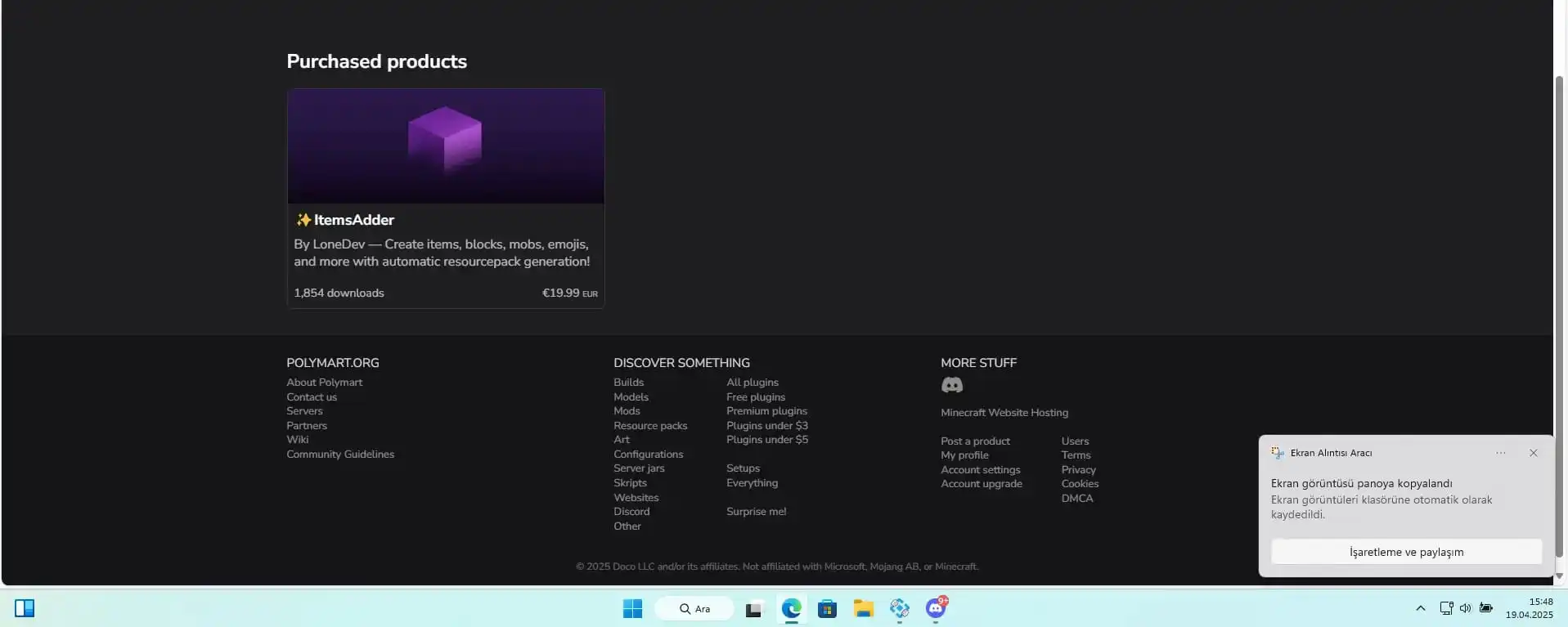Open the Post a product link
This screenshot has width=1568, height=627.
[975, 441]
